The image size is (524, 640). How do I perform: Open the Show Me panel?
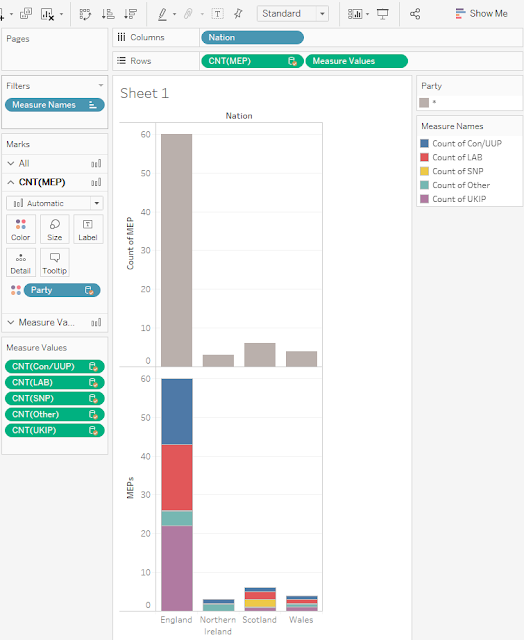482,13
